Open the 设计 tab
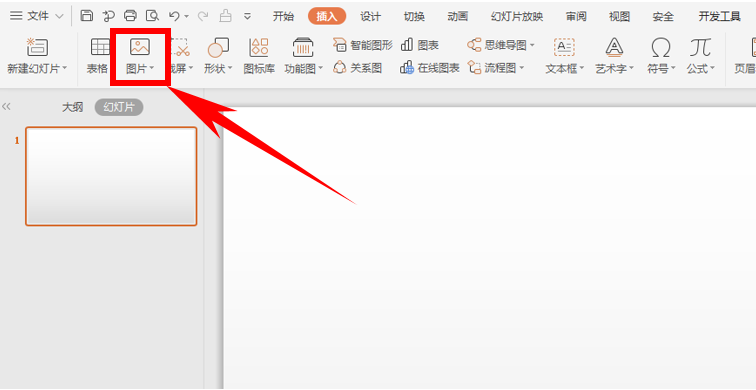The height and width of the screenshot is (390, 756). [370, 16]
